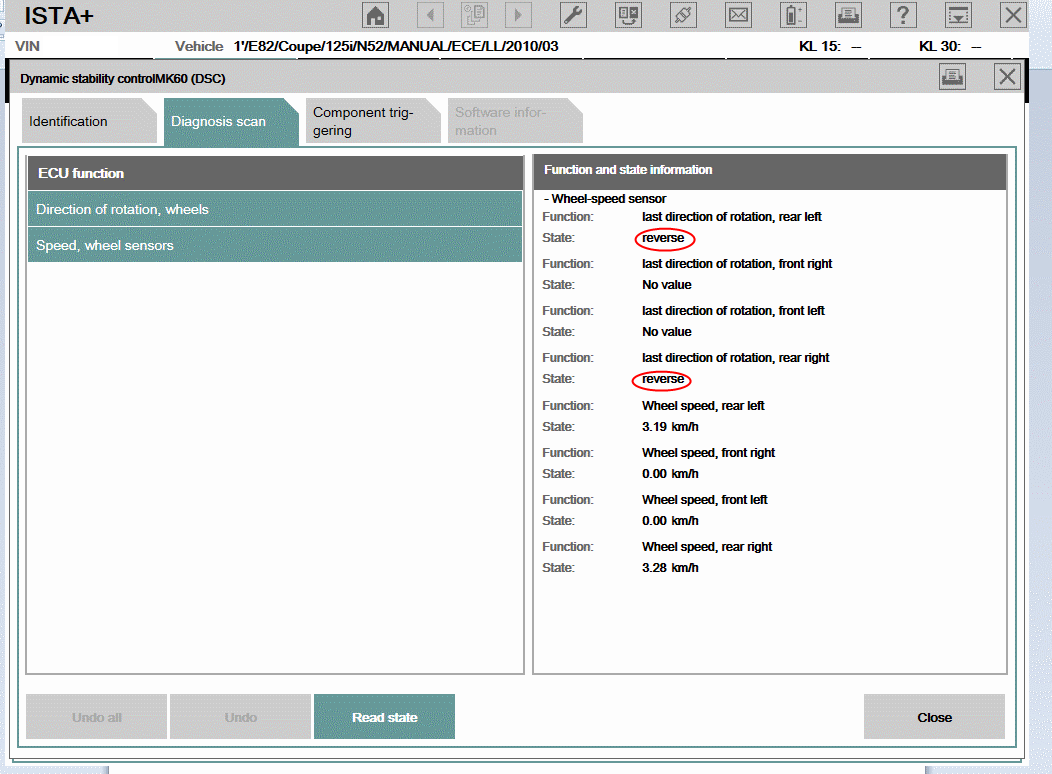Open the Component triggering tab
This screenshot has width=1052, height=774.
point(373,121)
